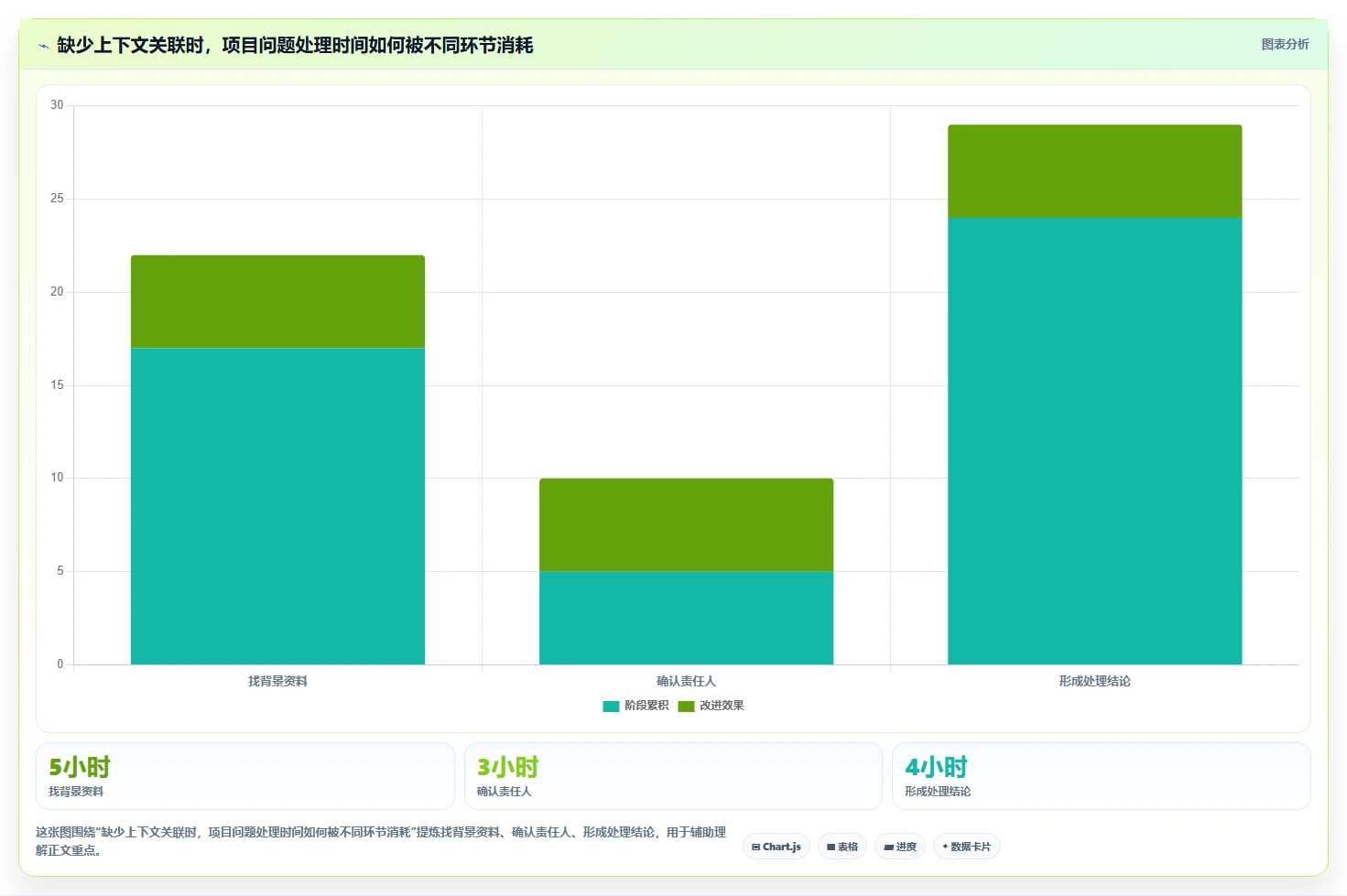
Task: Toggle the 阶段累积 legend swatch
Action: point(611,706)
